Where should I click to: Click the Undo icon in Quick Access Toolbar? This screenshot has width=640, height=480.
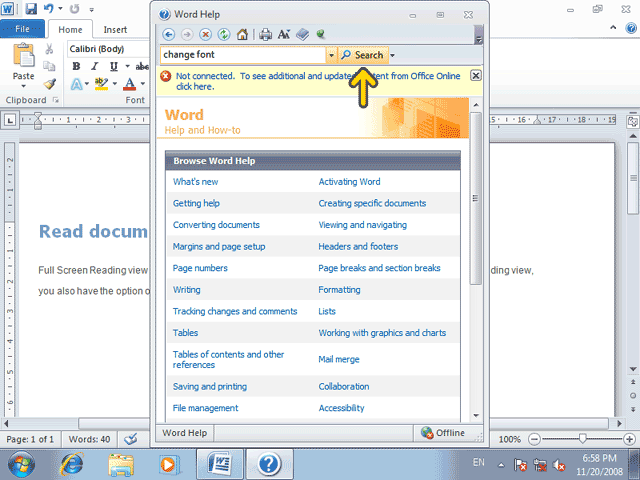tap(49, 9)
